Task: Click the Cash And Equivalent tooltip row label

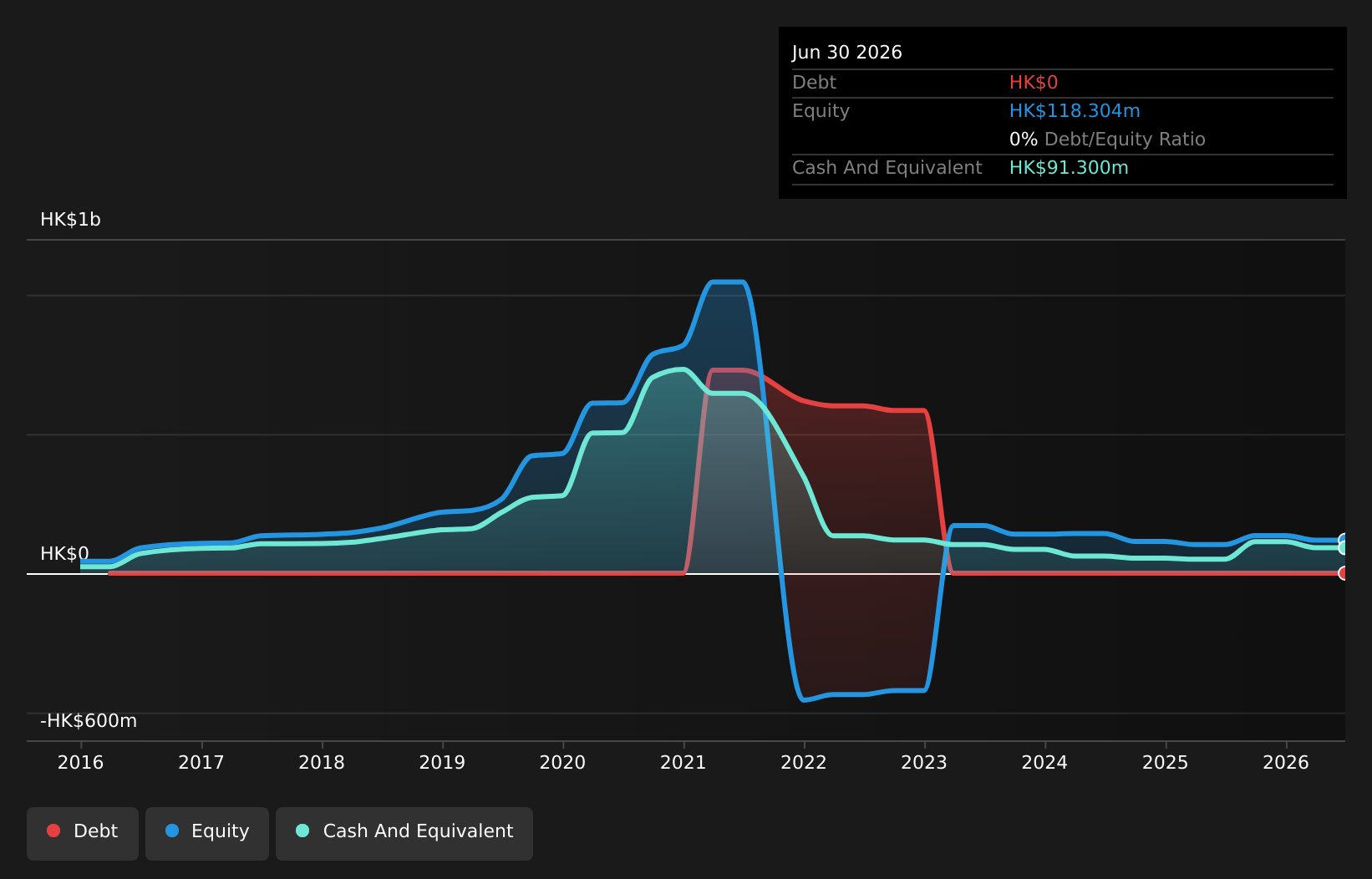Action: click(x=887, y=167)
